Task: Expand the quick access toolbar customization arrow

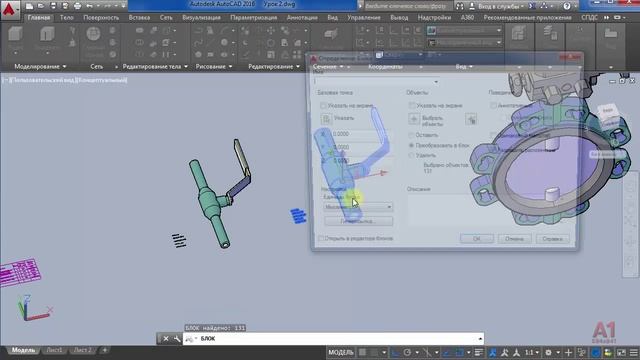Action: tap(124, 6)
